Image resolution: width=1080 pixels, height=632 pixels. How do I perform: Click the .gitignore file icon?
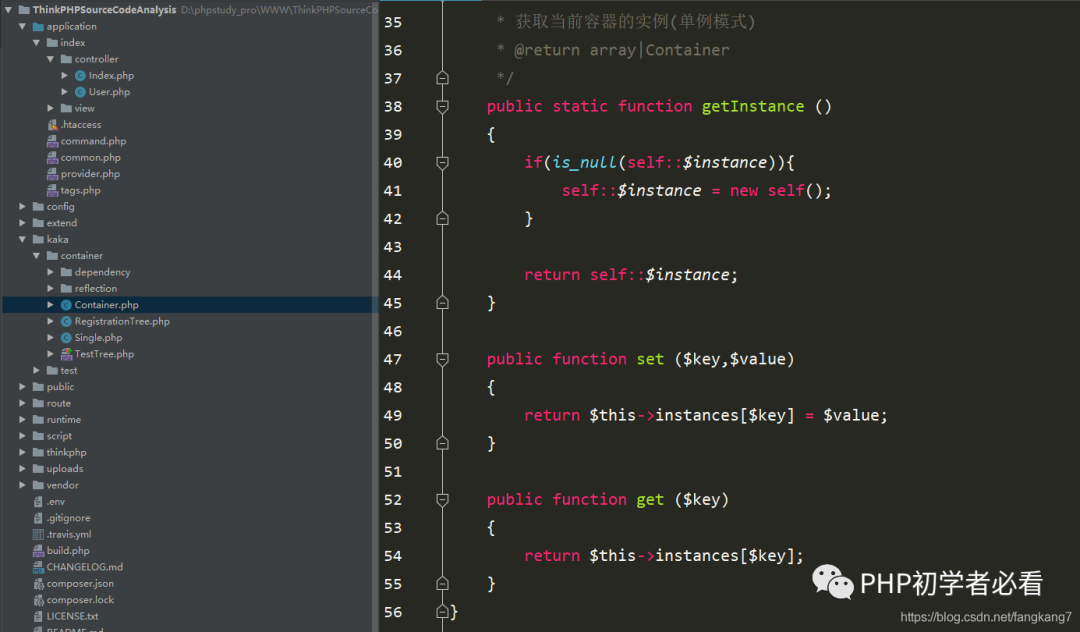(39, 518)
